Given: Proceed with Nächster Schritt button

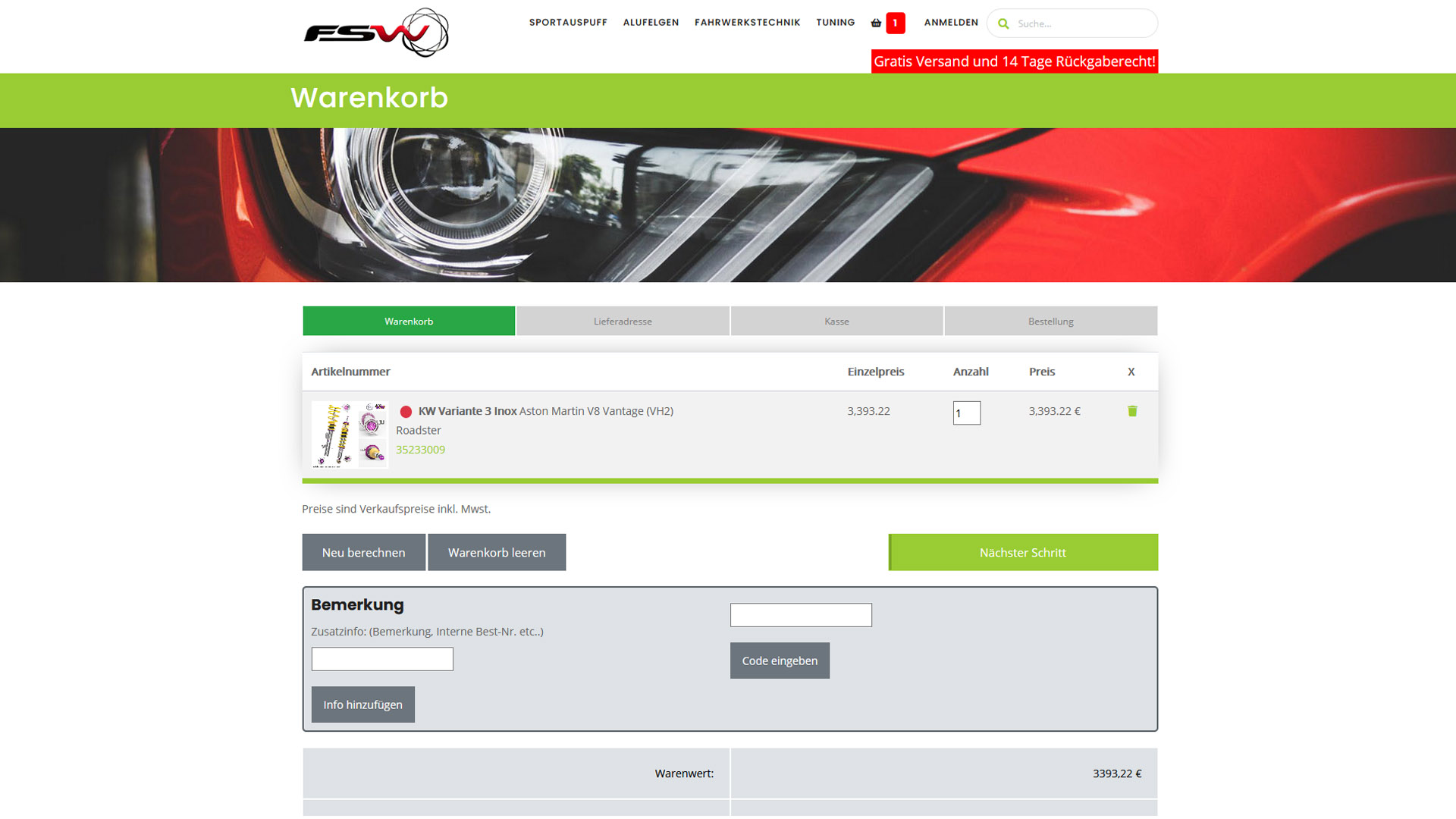Looking at the screenshot, I should coord(1023,552).
